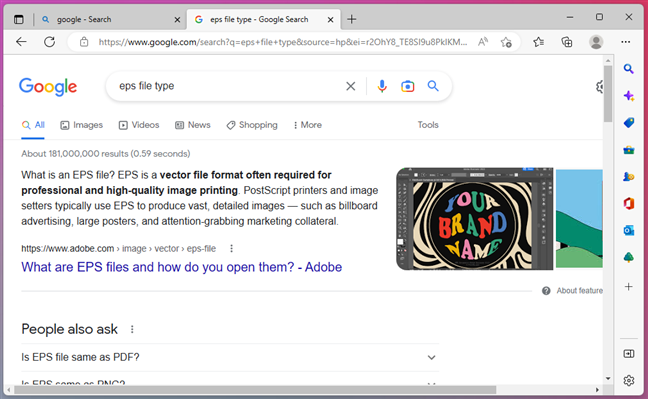Clear the Google search query

350,86
